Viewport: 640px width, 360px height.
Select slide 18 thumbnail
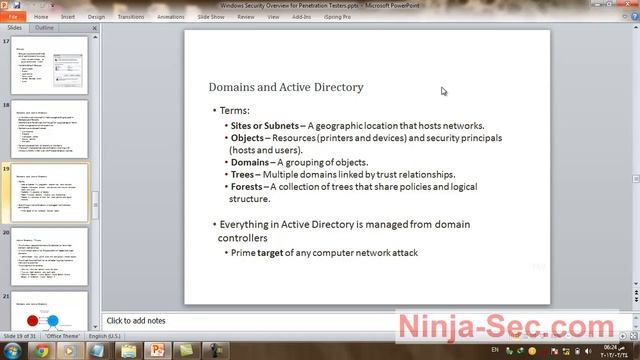pos(49,129)
